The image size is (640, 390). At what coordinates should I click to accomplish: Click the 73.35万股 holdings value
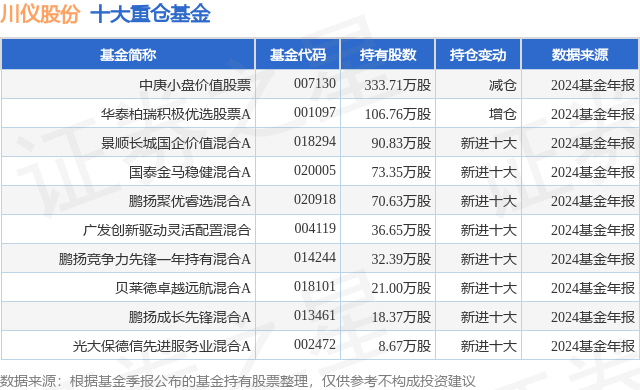(x=401, y=172)
